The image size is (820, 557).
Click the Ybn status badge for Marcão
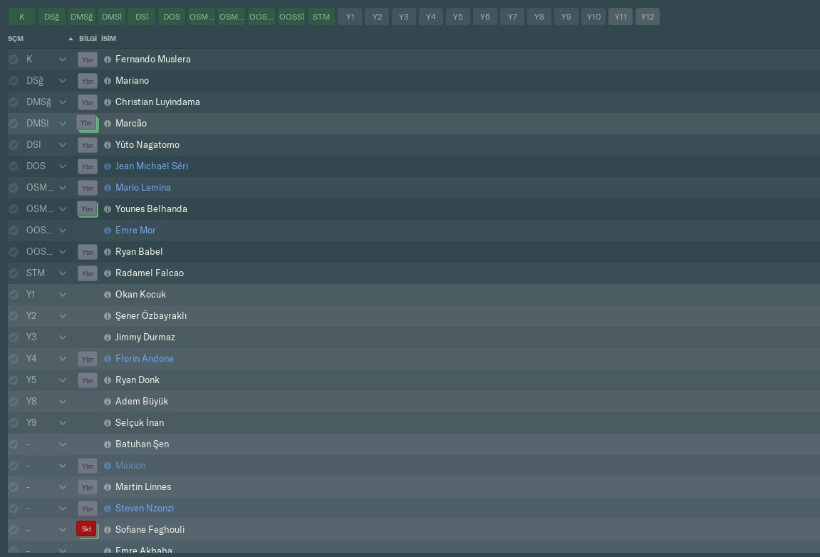[87, 123]
